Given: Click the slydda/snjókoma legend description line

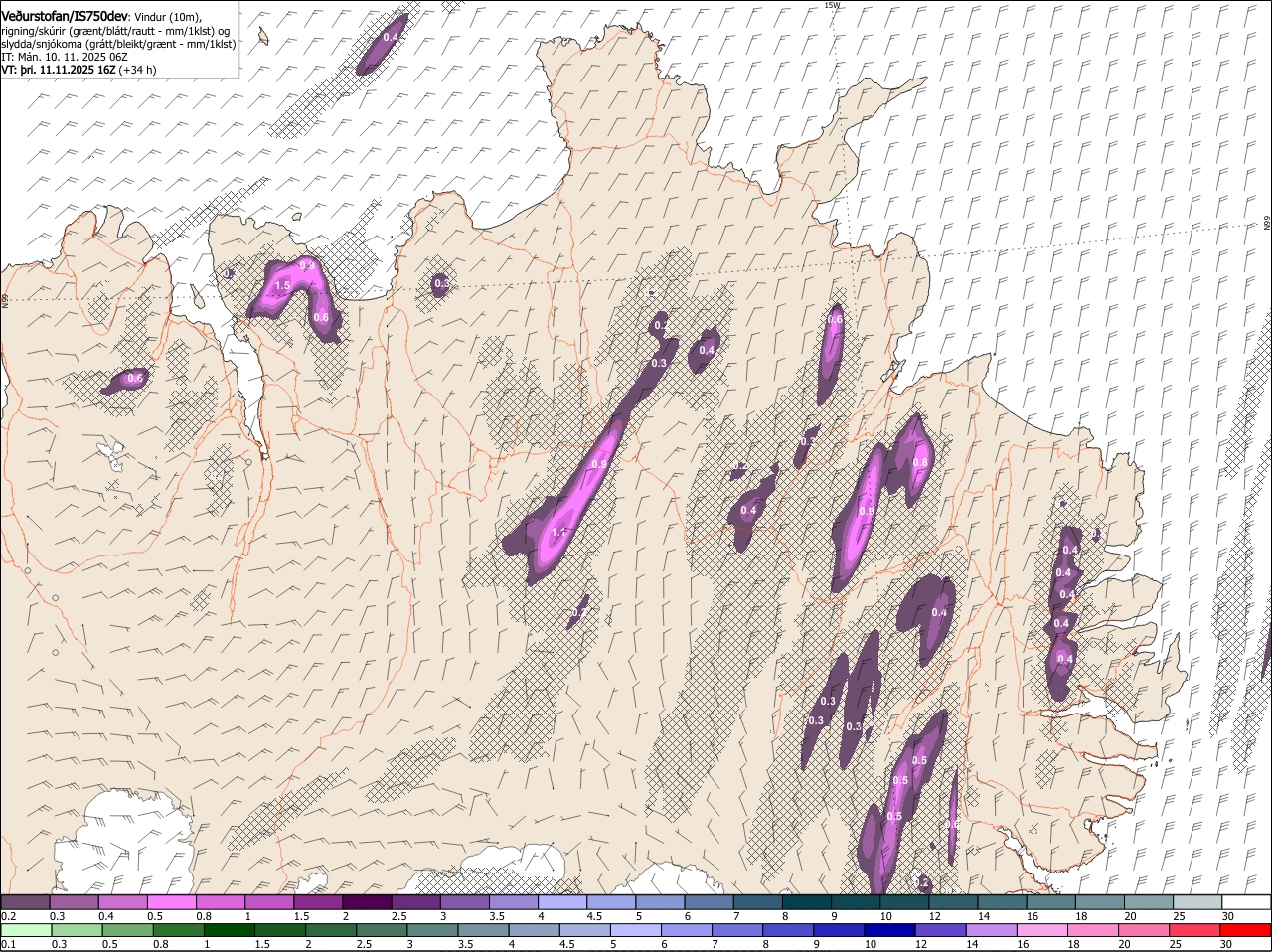Looking at the screenshot, I should click(118, 44).
